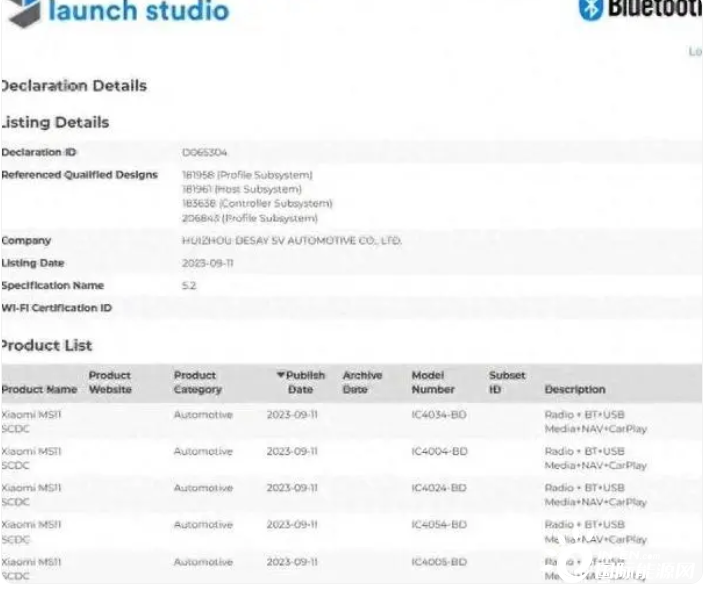704x589 pixels.
Task: Click description of IC4034-BD row
Action: [595, 422]
